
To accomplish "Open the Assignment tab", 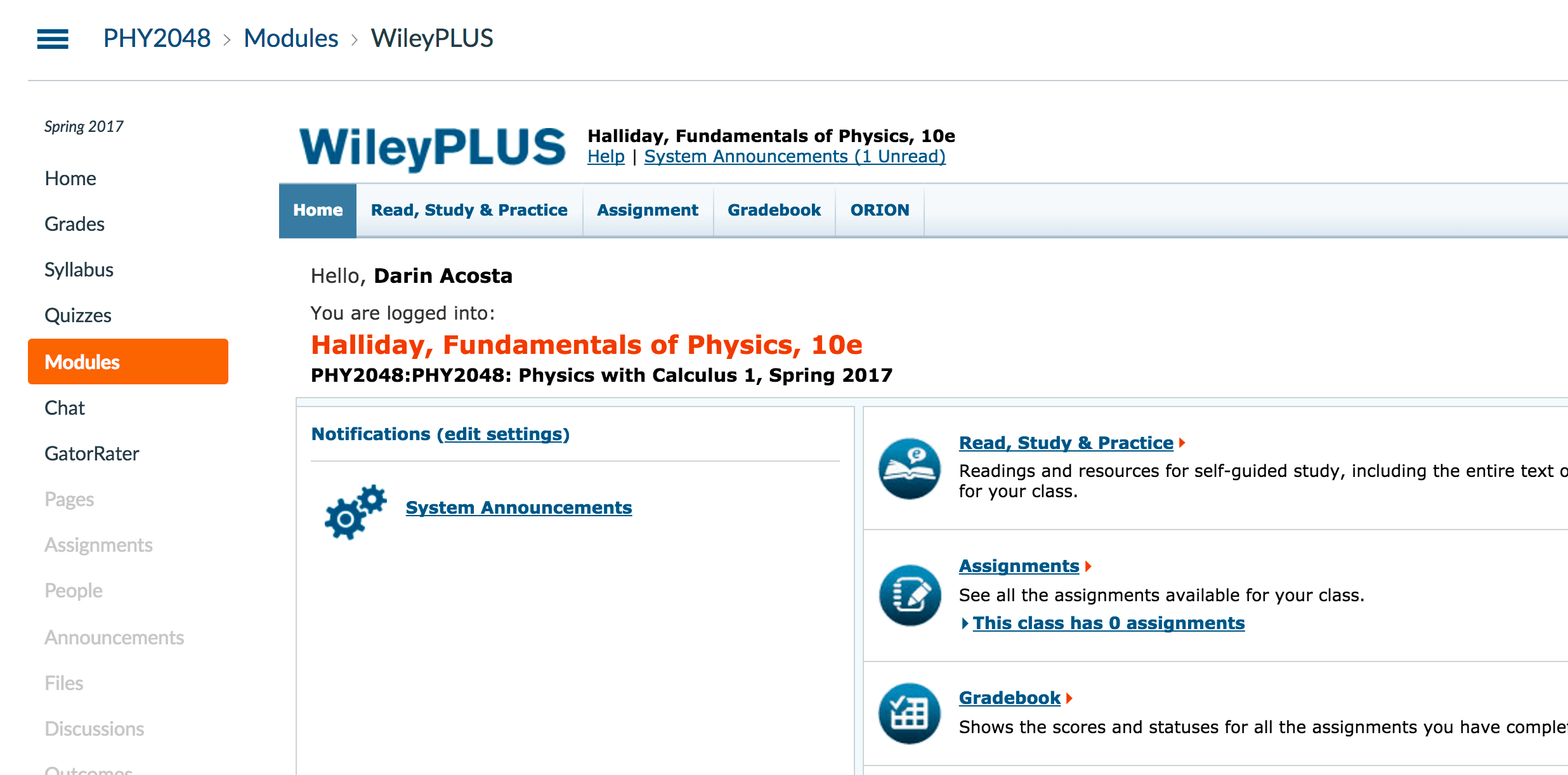I will 648,210.
